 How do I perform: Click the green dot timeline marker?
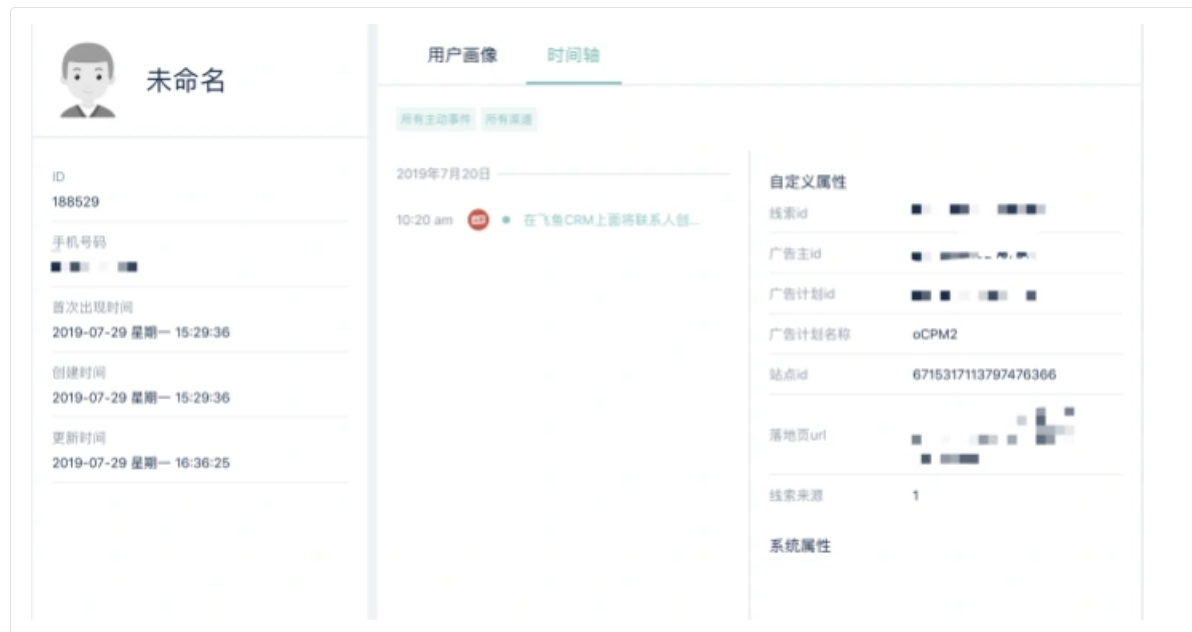506,220
